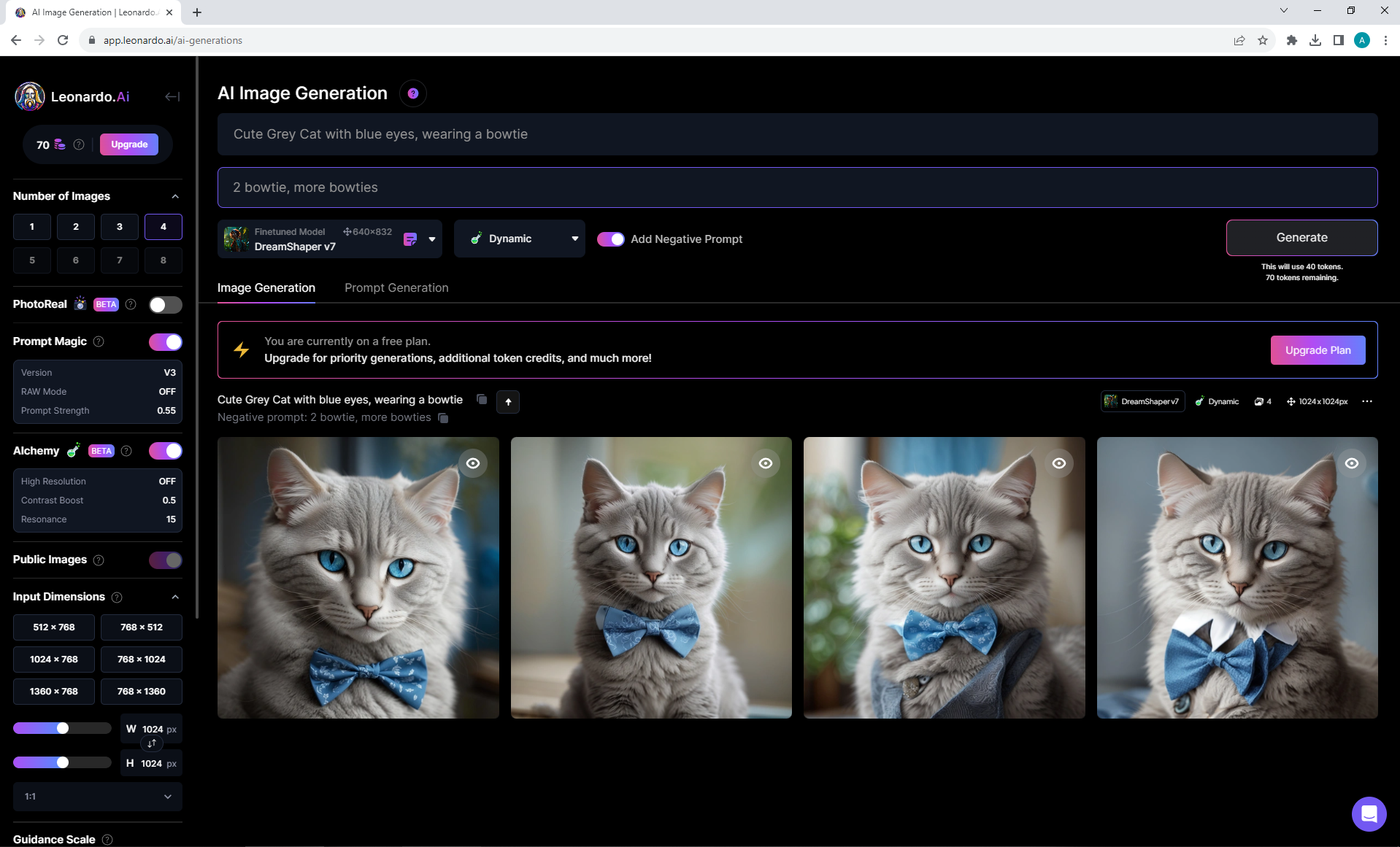This screenshot has height=847, width=1400.
Task: Click the Prompt Magic help icon
Action: tap(99, 341)
